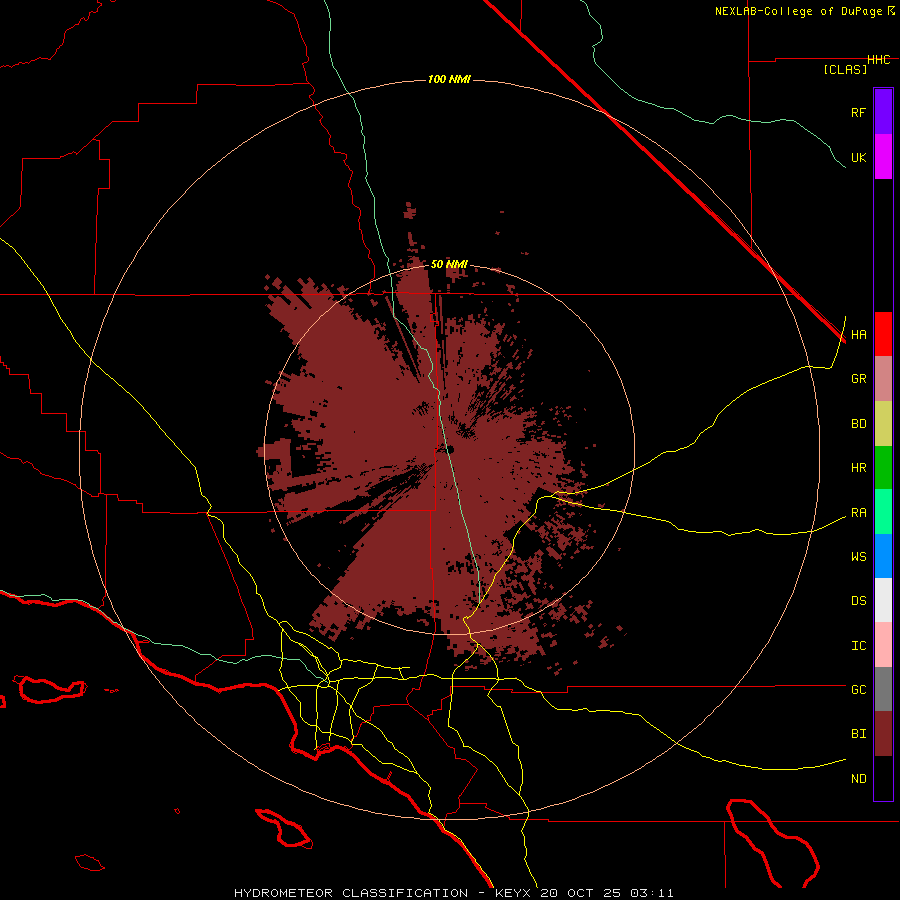Click the 'RA' legend label
Image resolution: width=900 pixels, height=900 pixels.
858,513
